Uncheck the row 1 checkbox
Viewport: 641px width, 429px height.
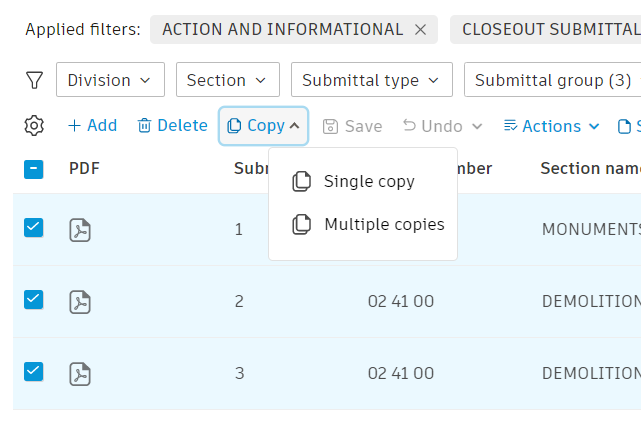coord(33,228)
